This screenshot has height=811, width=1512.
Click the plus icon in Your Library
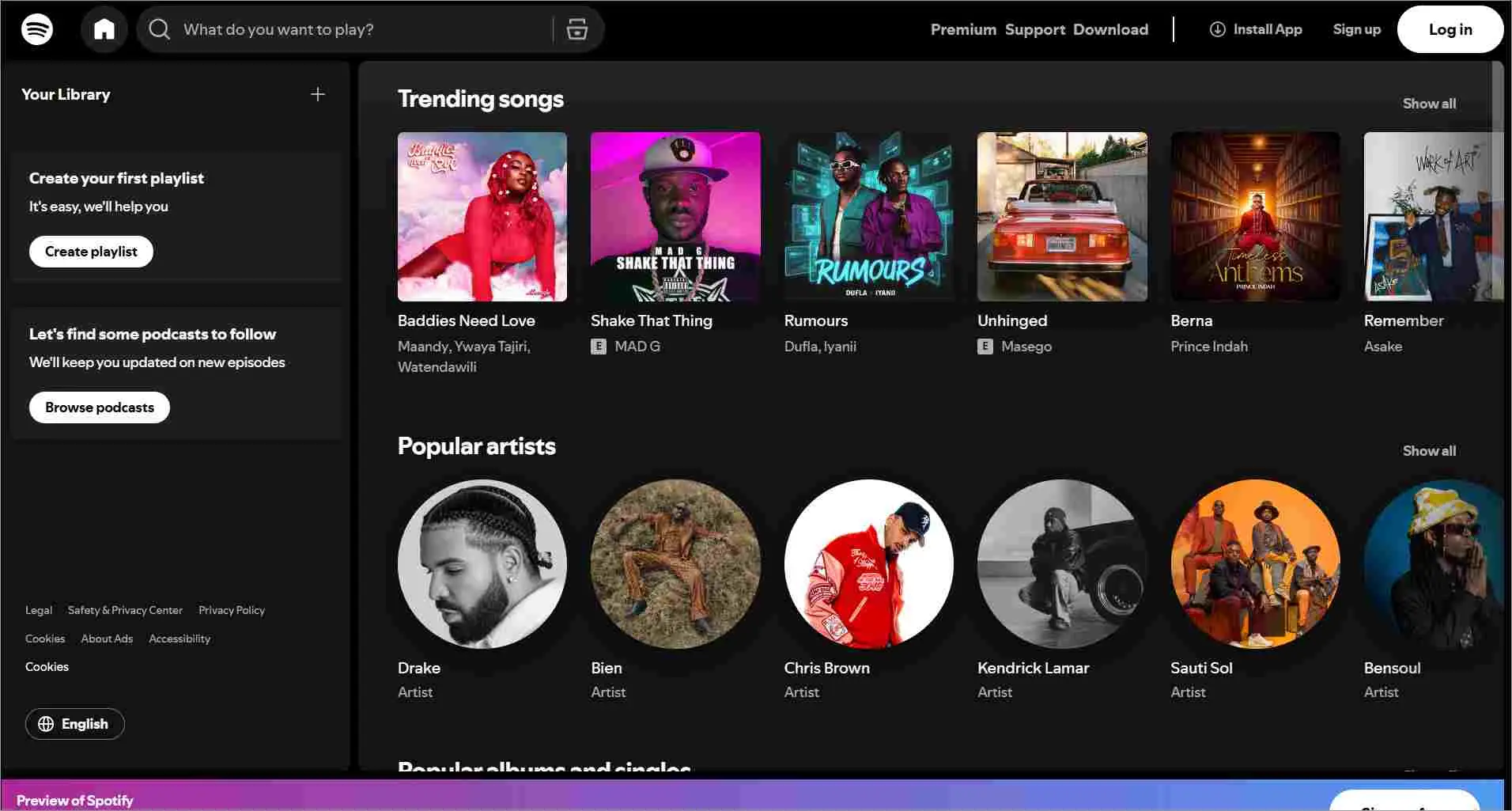point(317,93)
